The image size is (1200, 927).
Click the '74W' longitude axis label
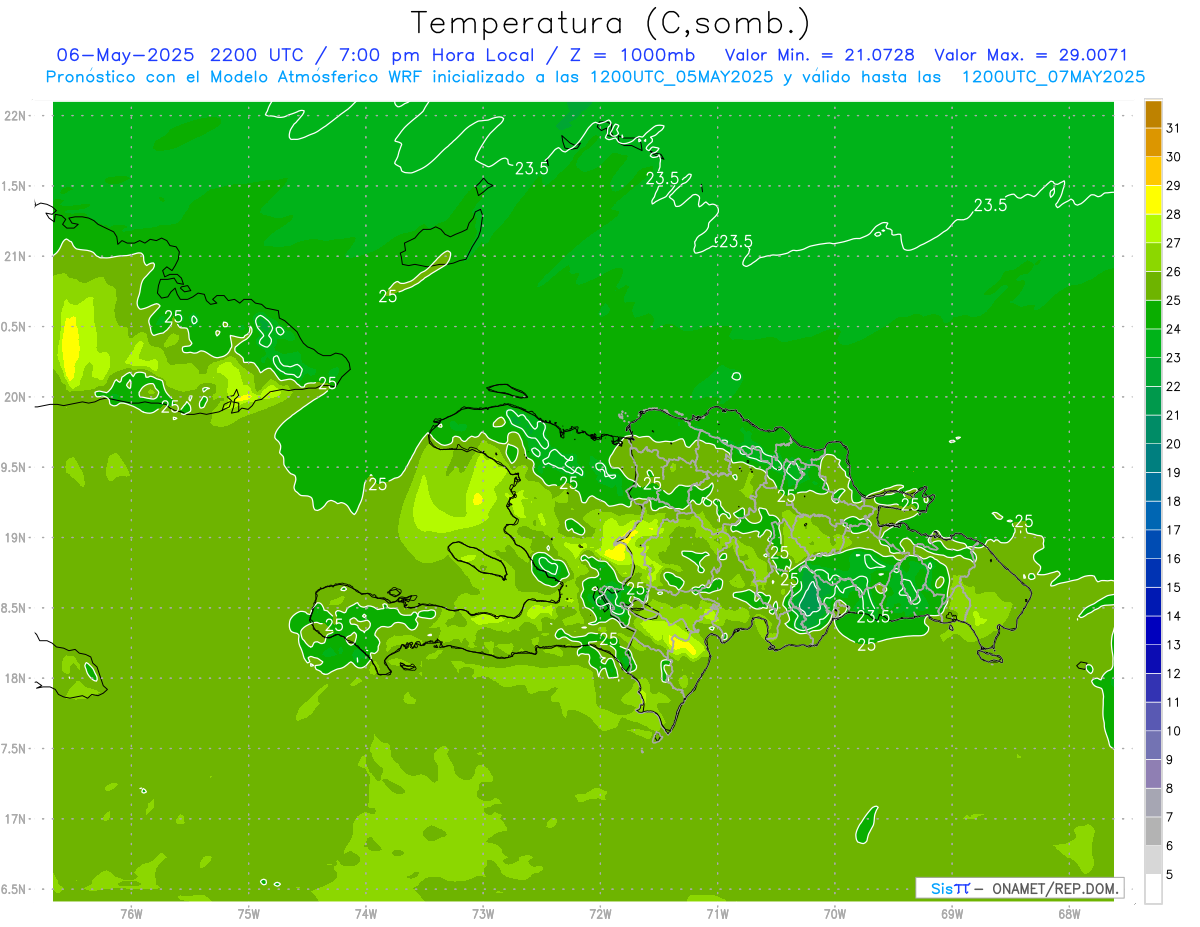pyautogui.click(x=366, y=913)
